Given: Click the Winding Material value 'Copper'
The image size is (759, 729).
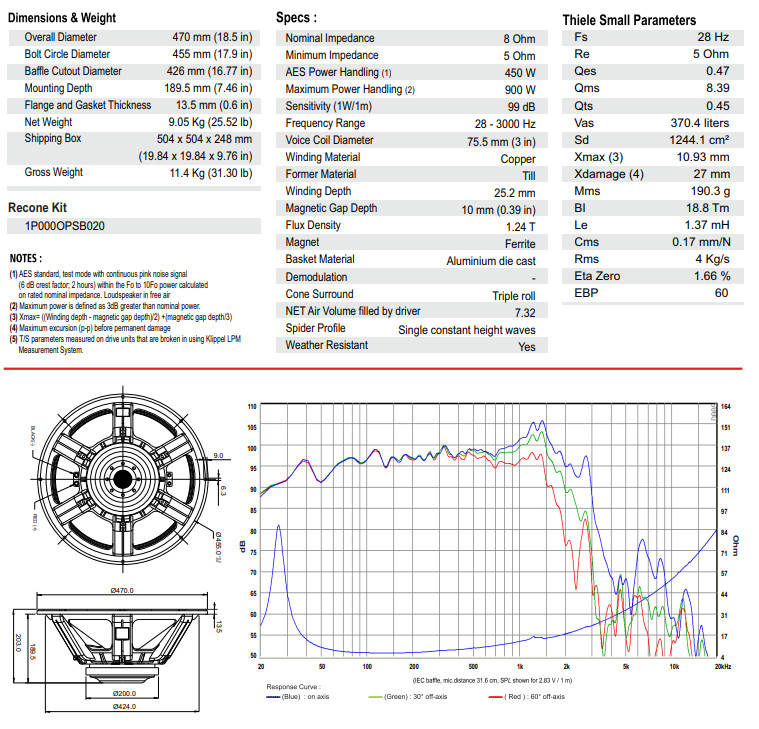Looking at the screenshot, I should click(x=518, y=159).
